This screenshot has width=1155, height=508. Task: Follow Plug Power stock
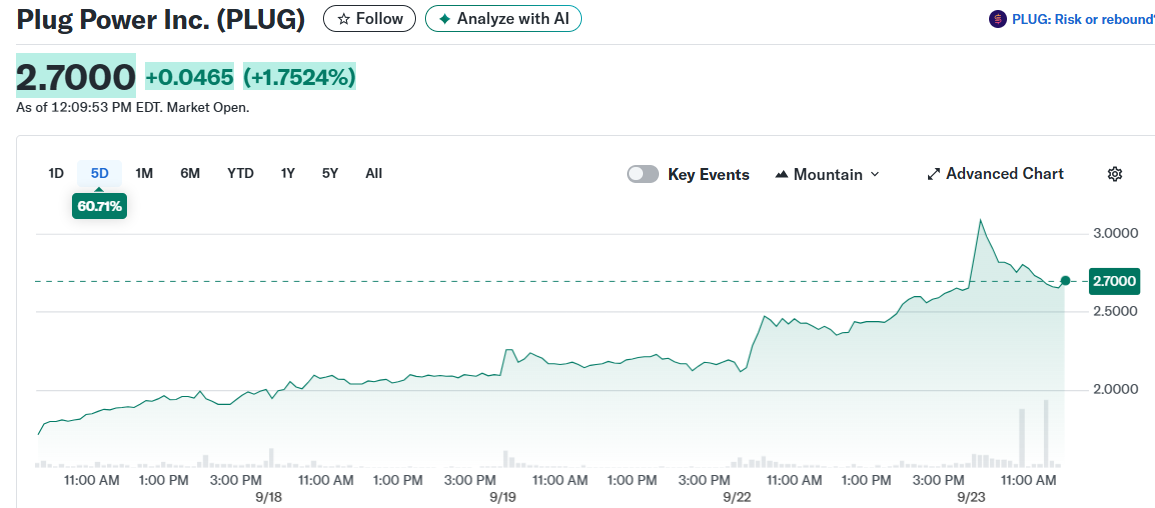point(369,19)
